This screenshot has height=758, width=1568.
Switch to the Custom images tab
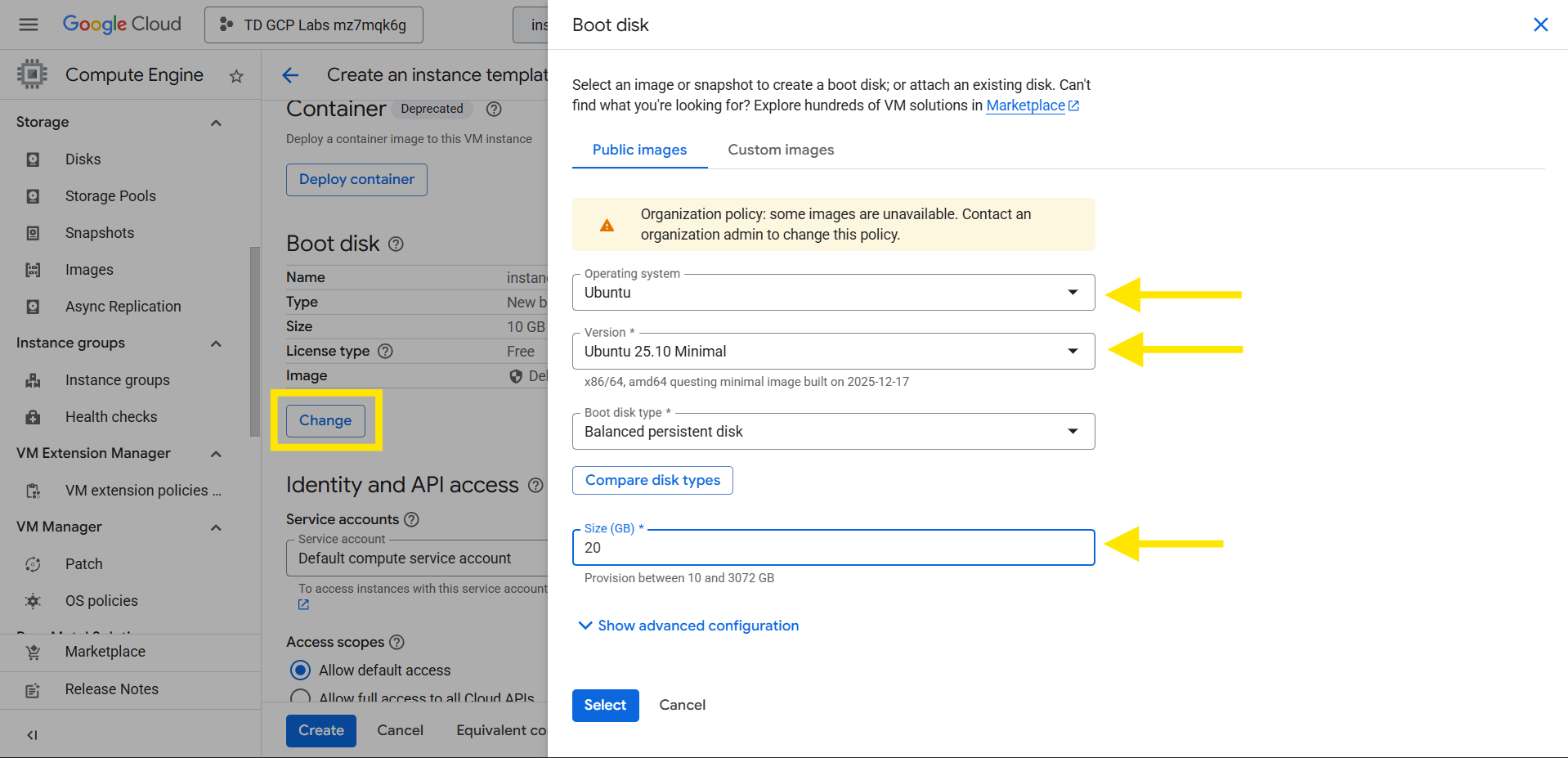coord(781,150)
